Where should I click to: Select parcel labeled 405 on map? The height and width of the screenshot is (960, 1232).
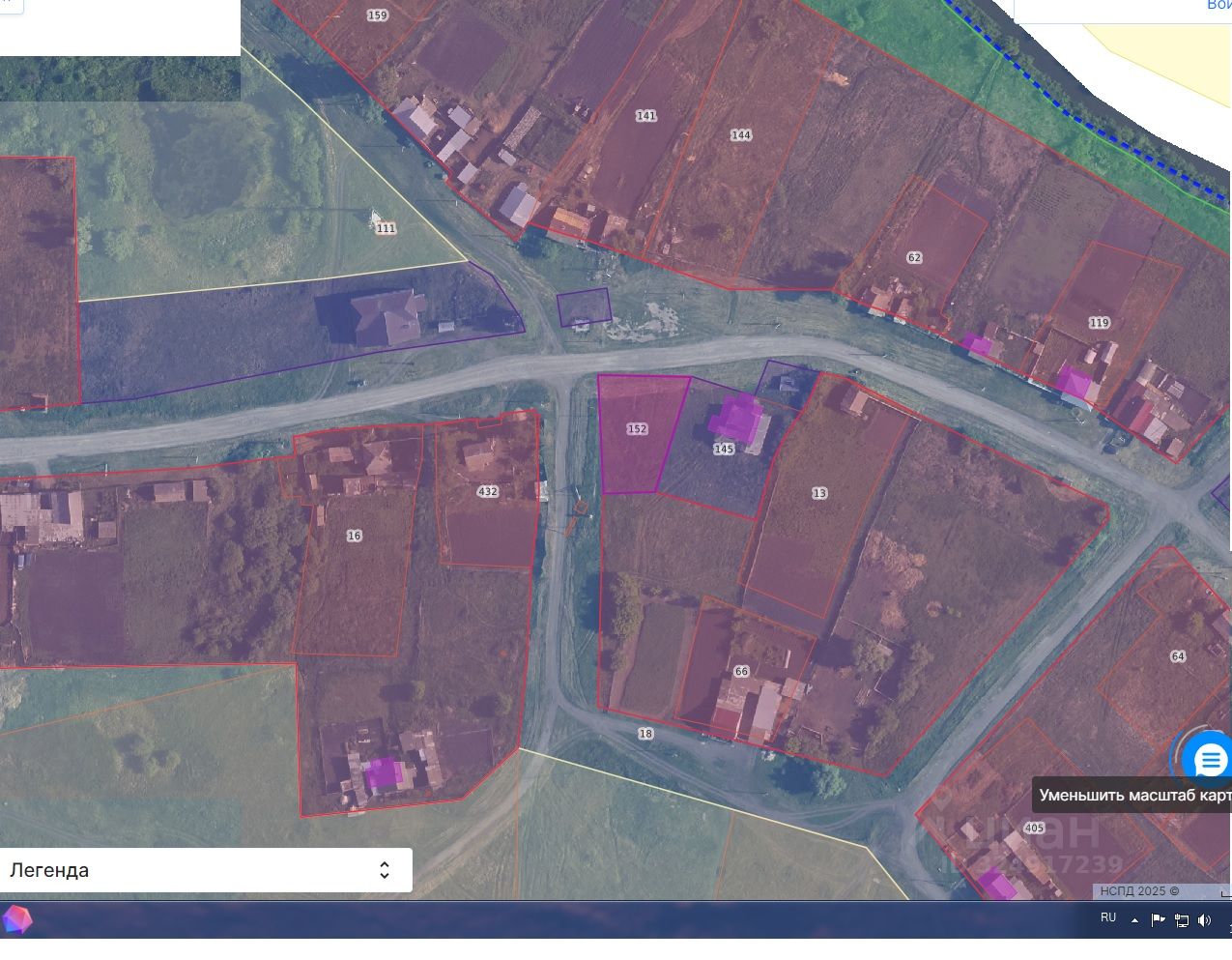[x=1034, y=829]
